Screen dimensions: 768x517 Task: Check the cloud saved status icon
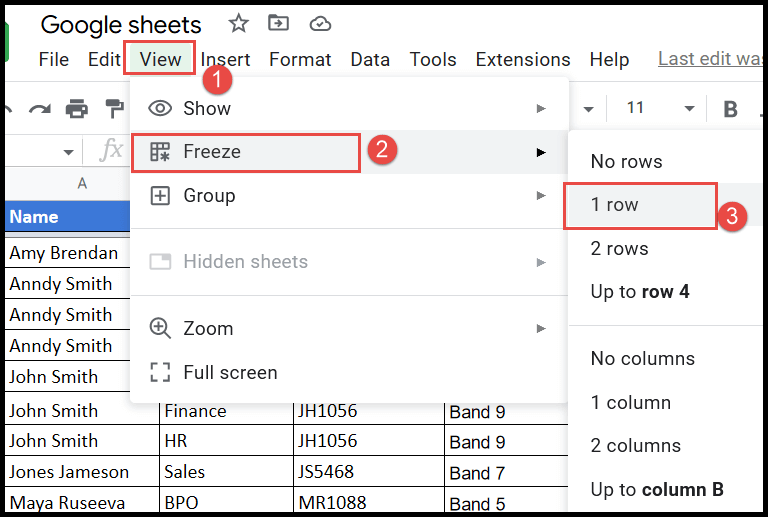pos(320,24)
